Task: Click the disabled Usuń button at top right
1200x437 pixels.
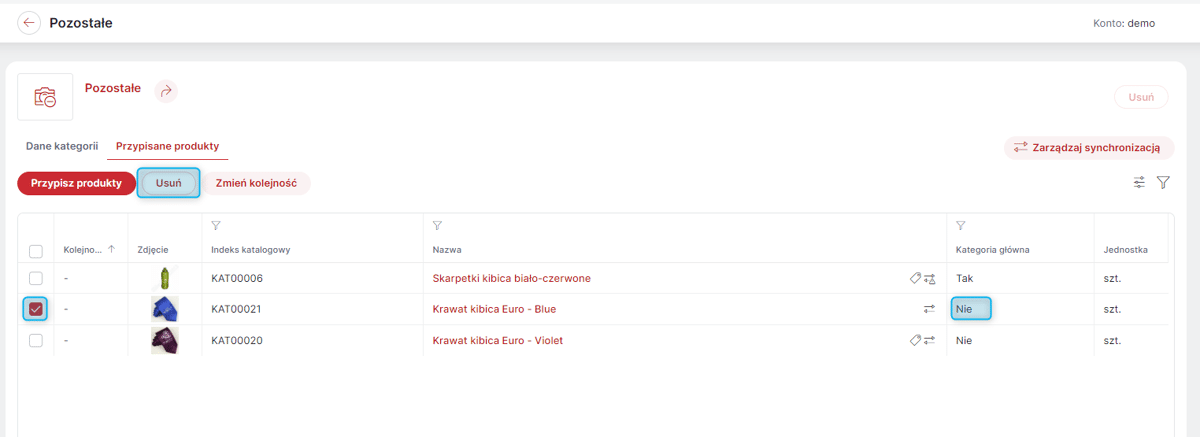Action: pos(1141,97)
